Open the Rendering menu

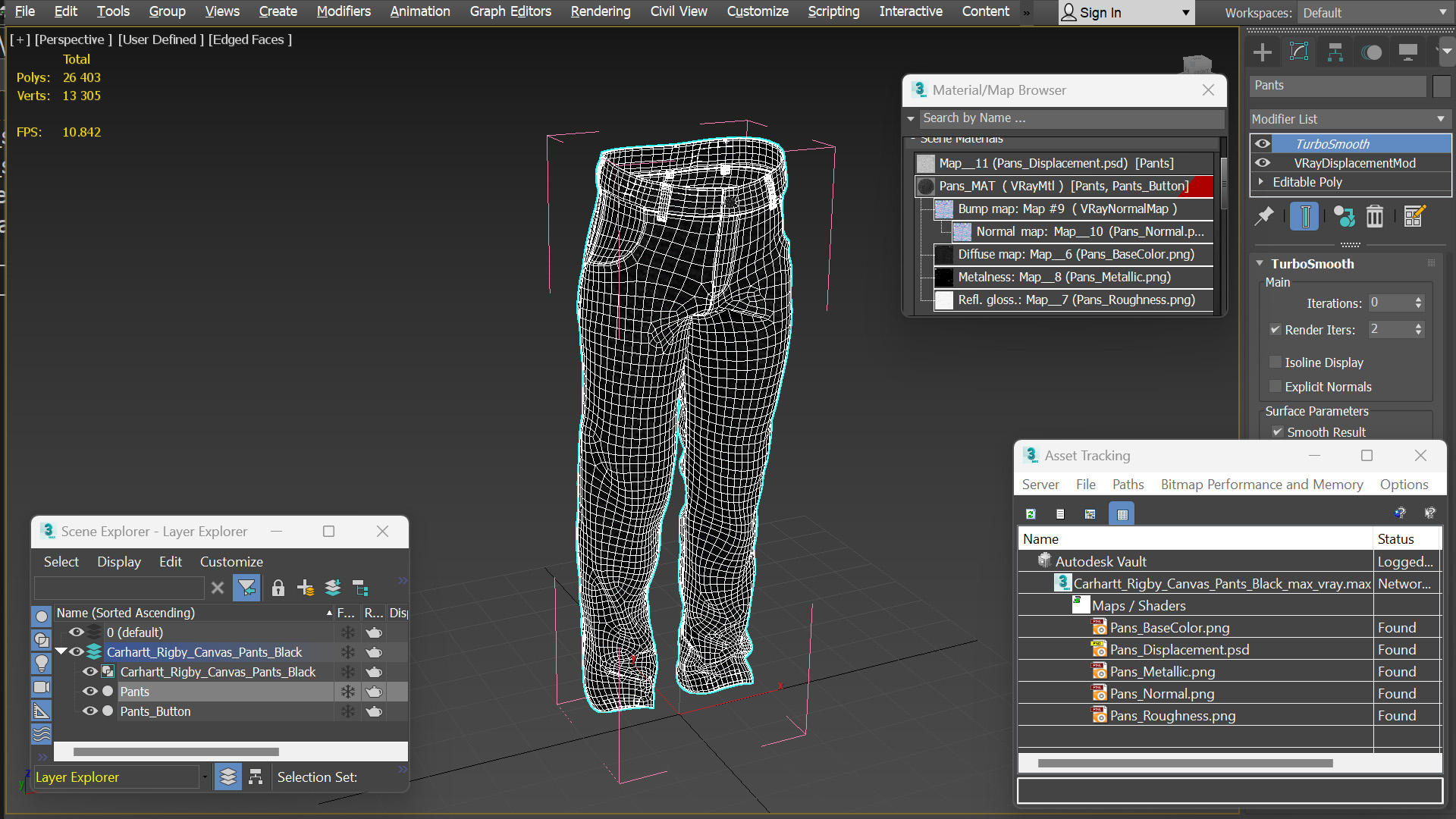point(601,11)
